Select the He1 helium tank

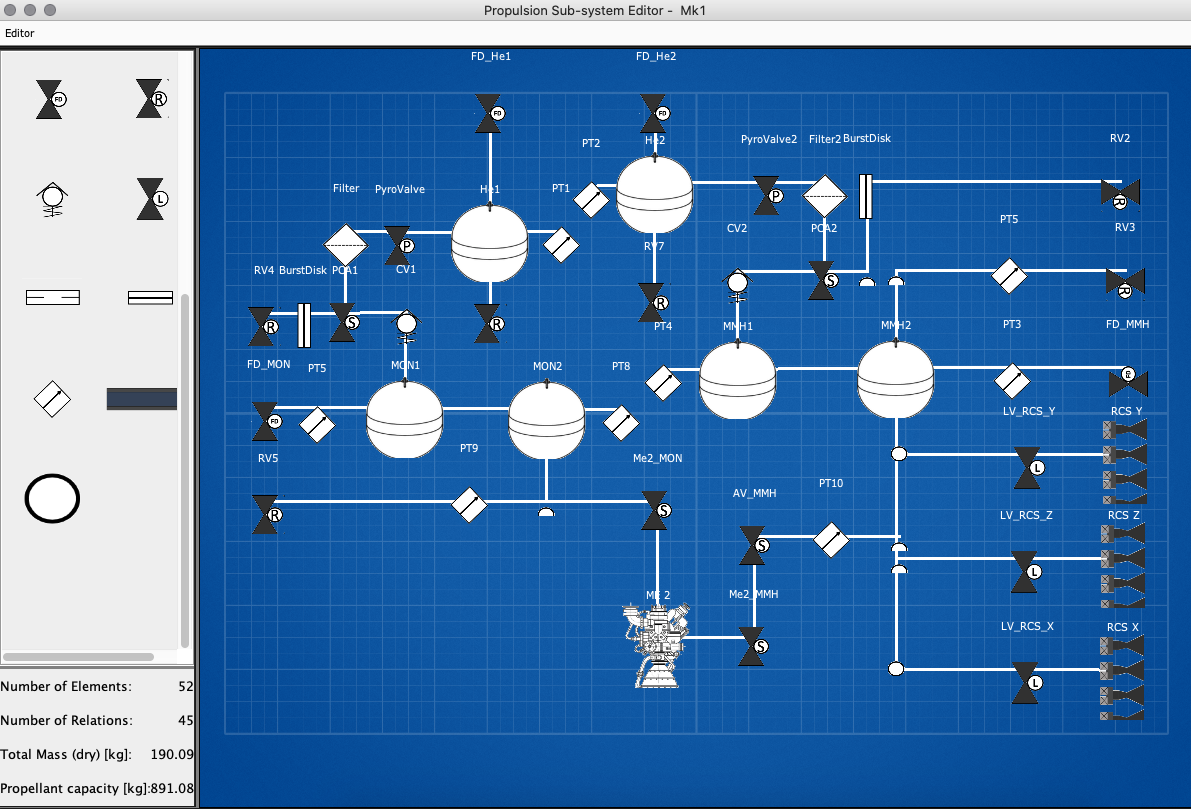pos(489,244)
